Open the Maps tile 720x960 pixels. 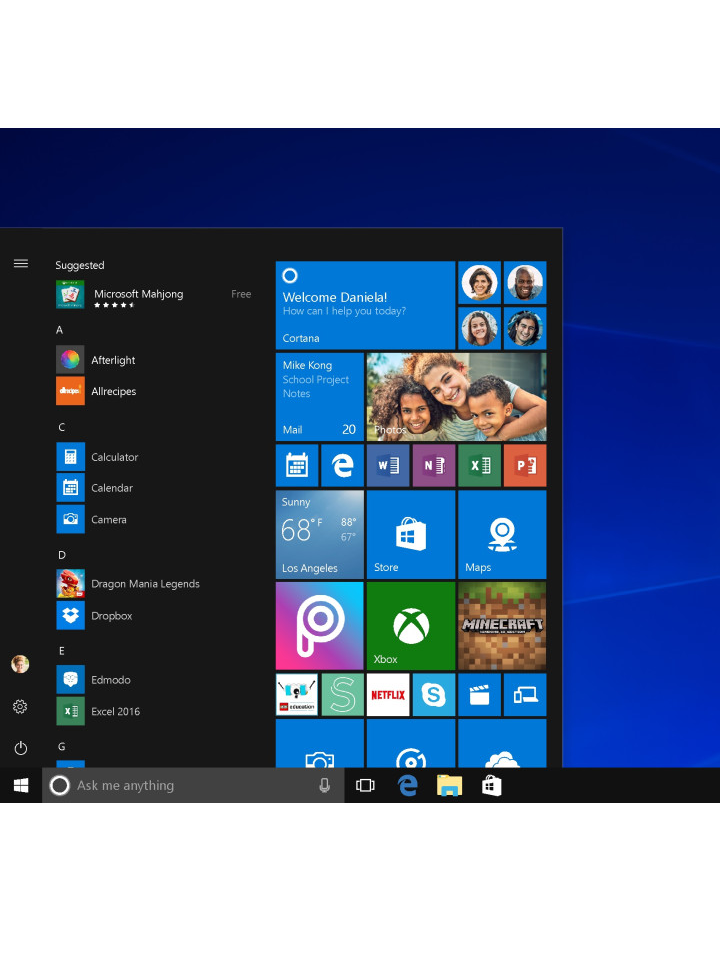(x=502, y=534)
